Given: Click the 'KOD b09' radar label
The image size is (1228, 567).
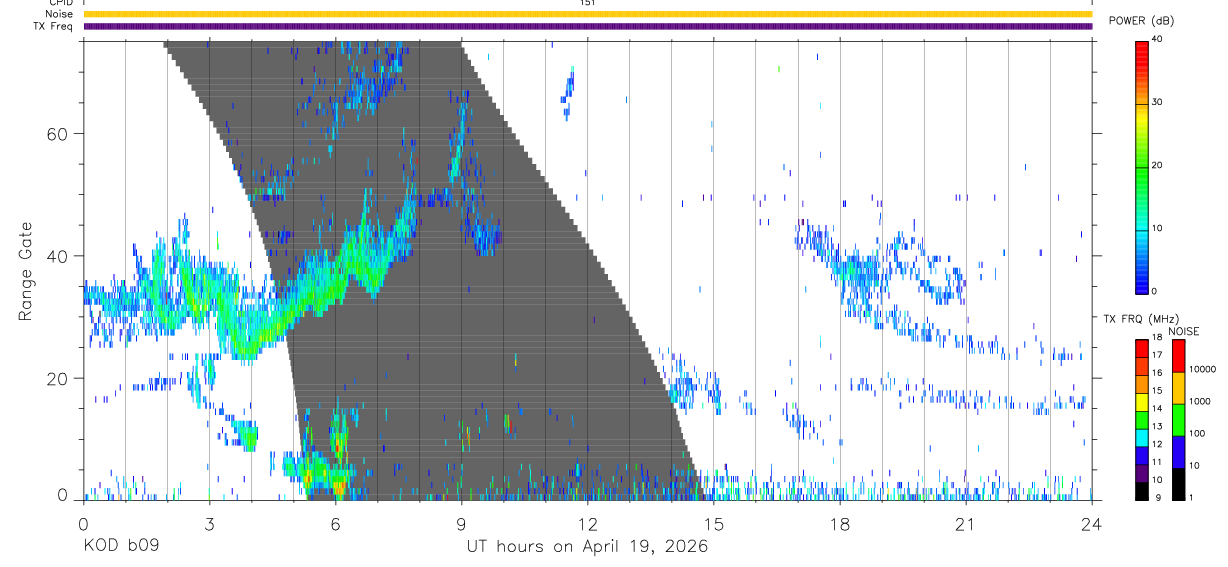Looking at the screenshot, I should (120, 547).
